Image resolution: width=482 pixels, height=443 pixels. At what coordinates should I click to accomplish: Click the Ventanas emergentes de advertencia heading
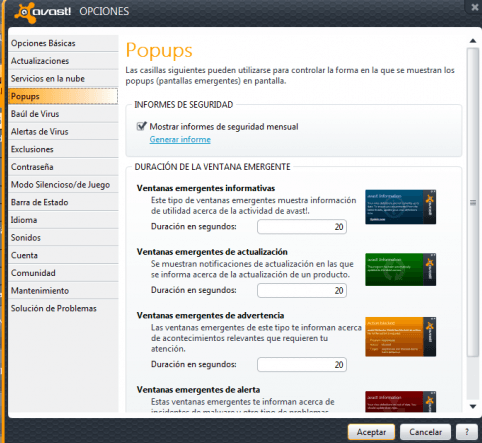pos(210,316)
